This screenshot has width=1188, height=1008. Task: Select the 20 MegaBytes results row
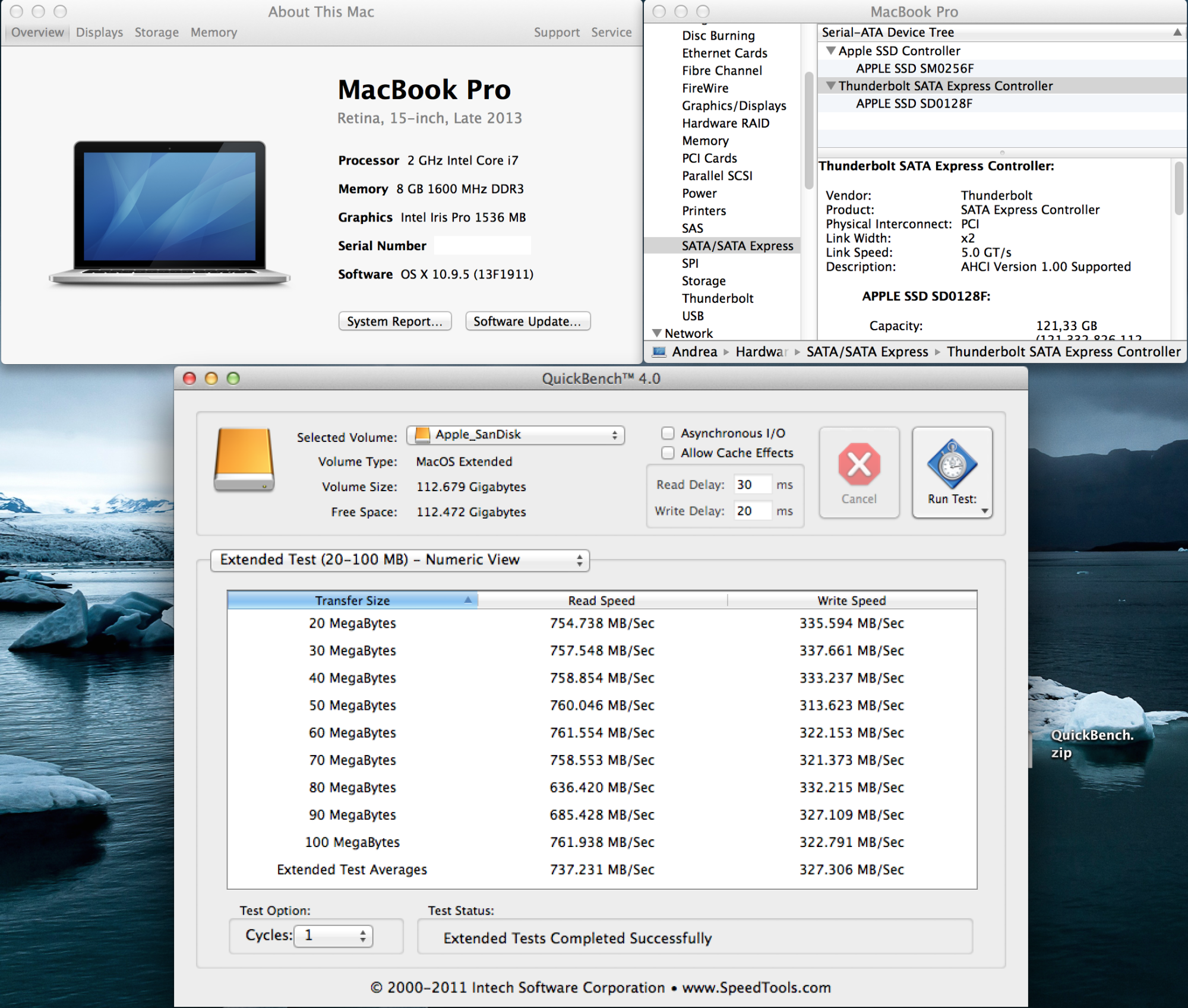pos(602,623)
